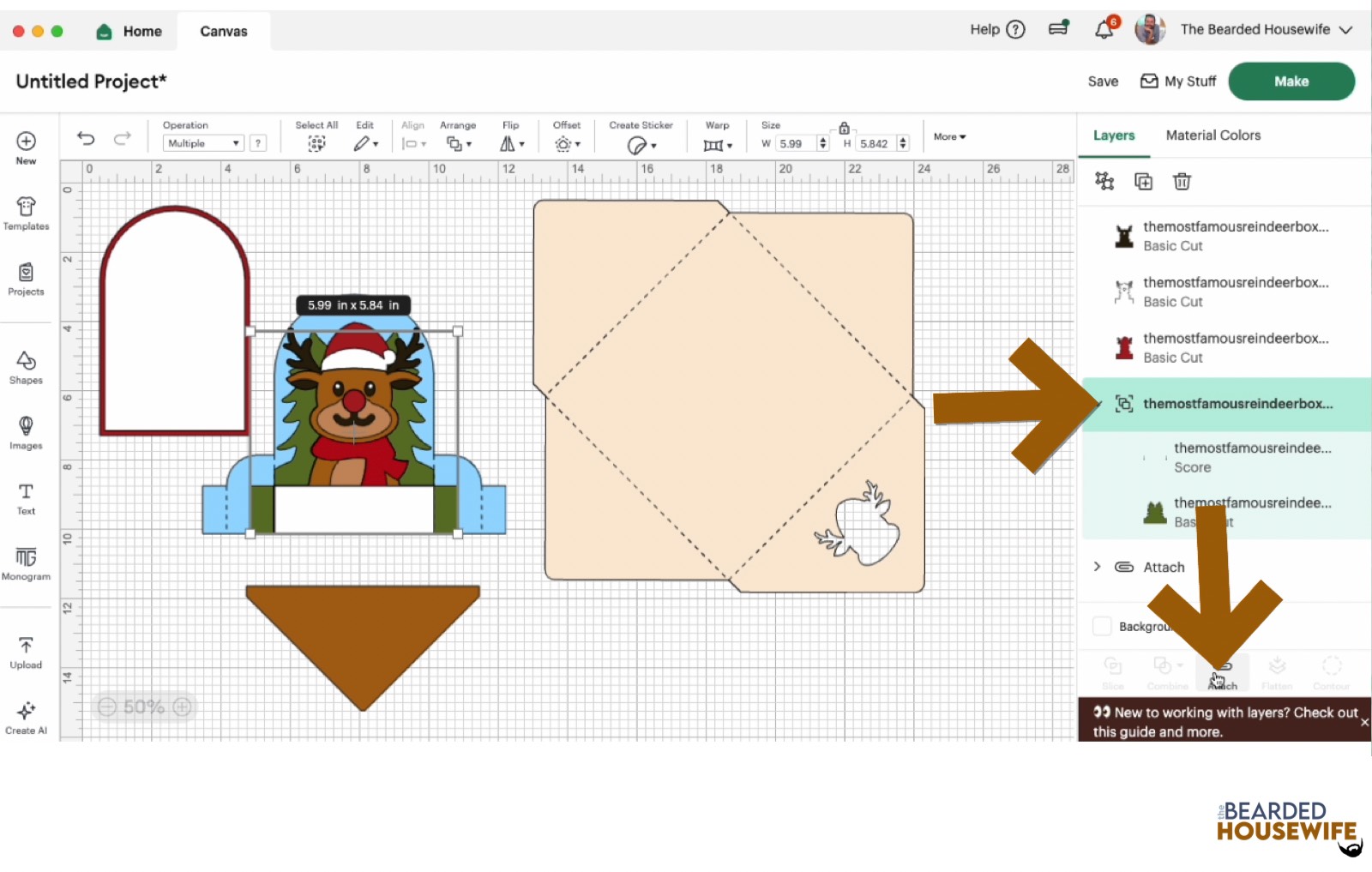This screenshot has width=1372, height=872.
Task: Open the Monogram tool
Action: 26,563
